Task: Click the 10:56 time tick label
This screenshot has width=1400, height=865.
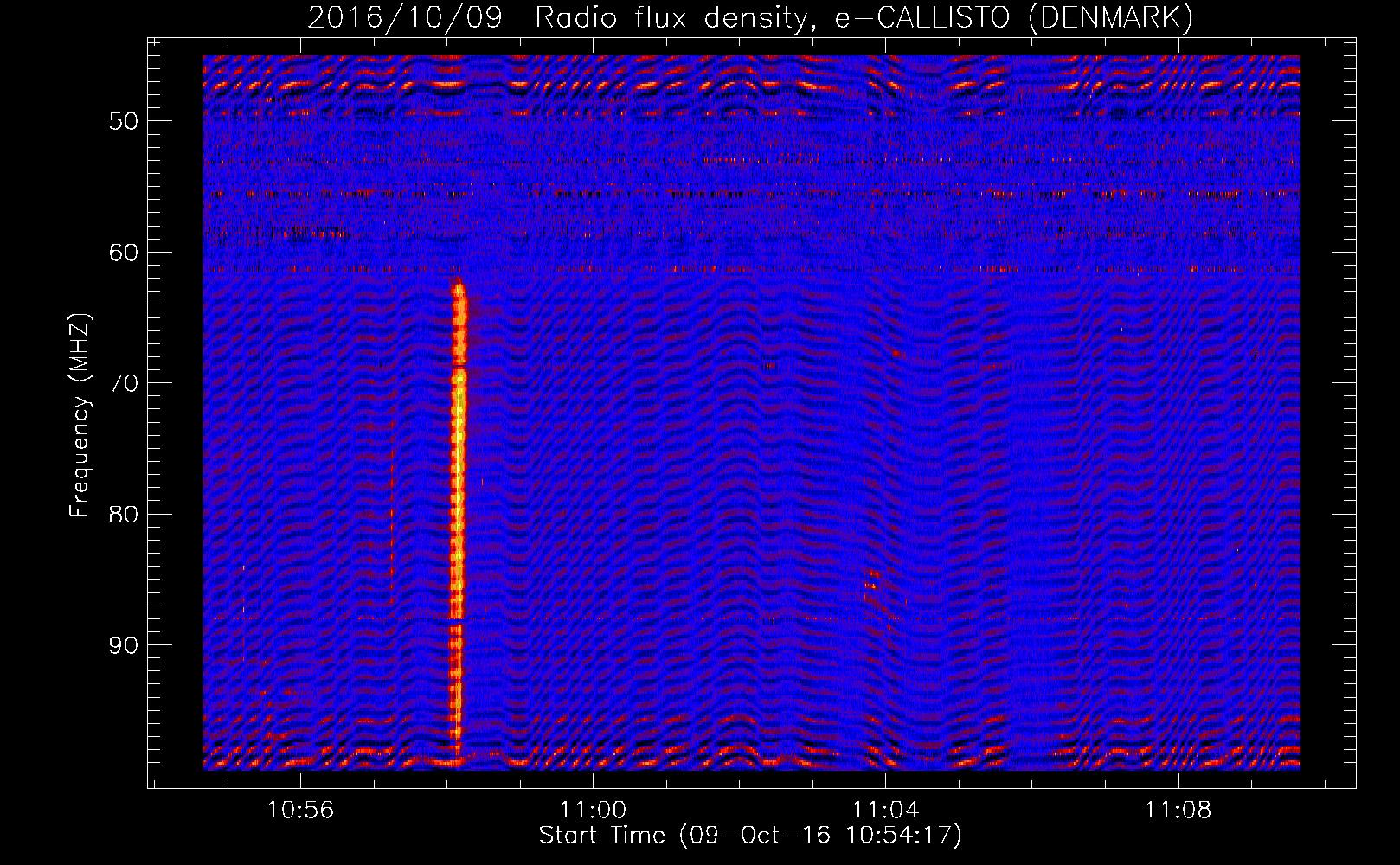Action: [300, 811]
